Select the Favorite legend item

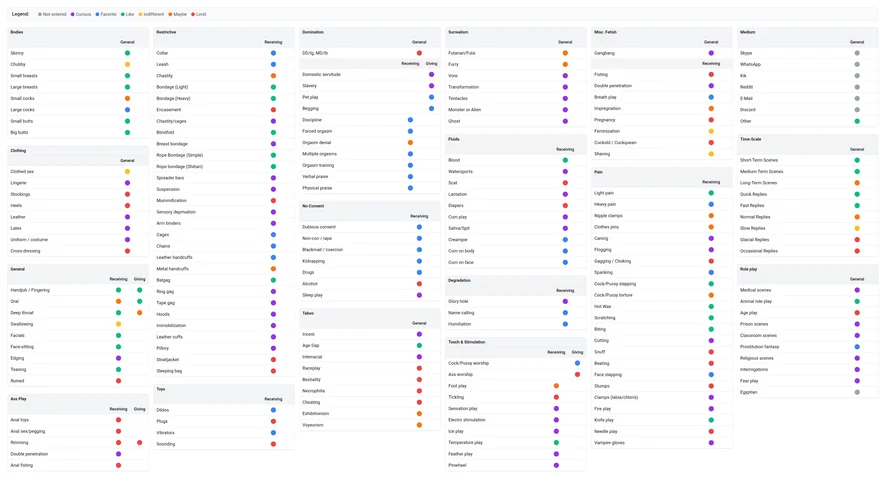106,14
